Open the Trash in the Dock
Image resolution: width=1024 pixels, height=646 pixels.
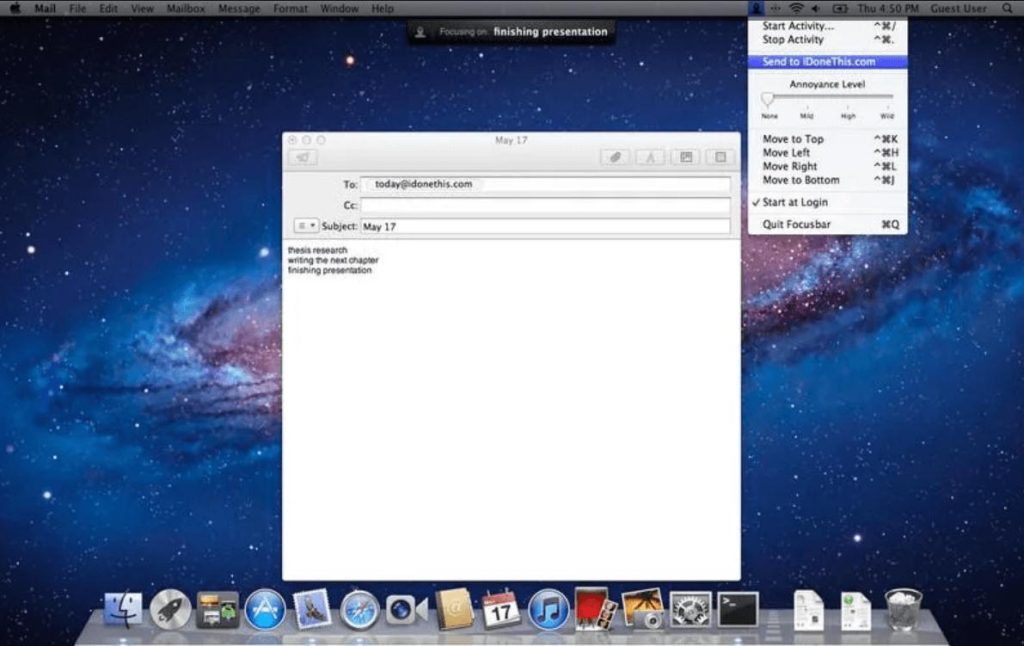coord(903,609)
